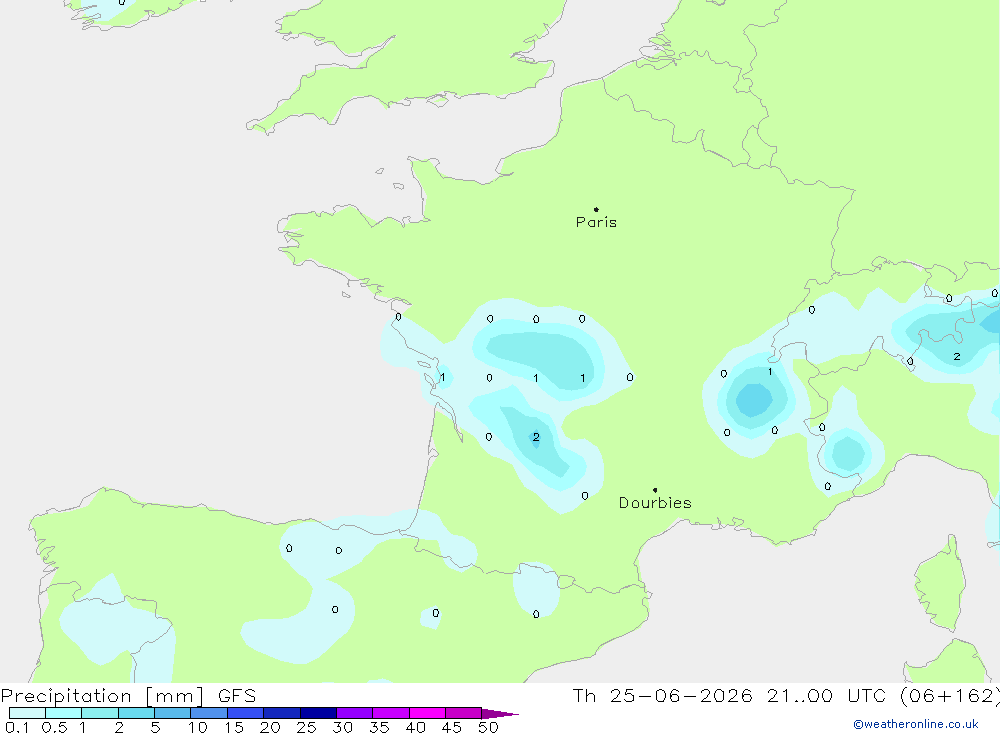The width and height of the screenshot is (1000, 733).
Task: Click the legend scale value '35'
Action: pos(379,727)
